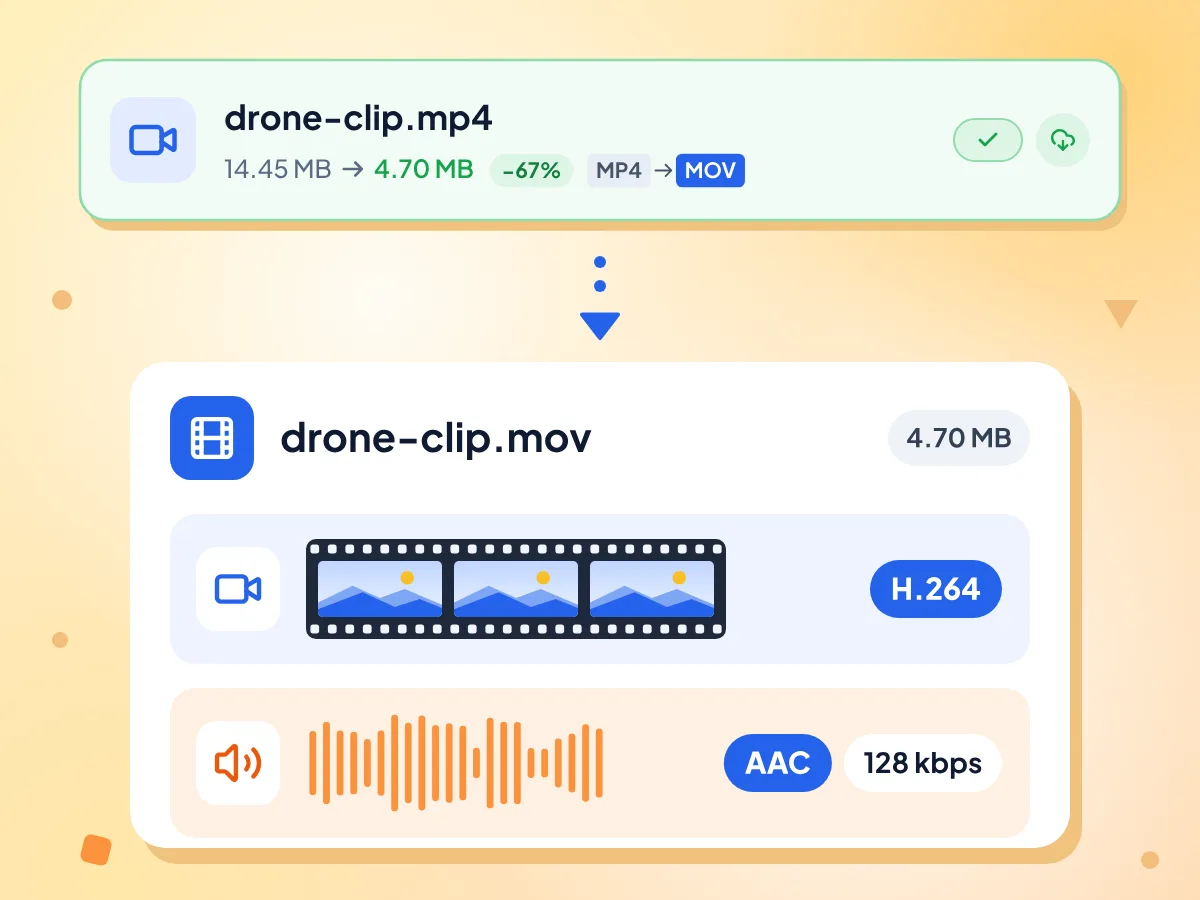Click the AAC audio codec badge
The width and height of the screenshot is (1200, 900).
pos(778,763)
